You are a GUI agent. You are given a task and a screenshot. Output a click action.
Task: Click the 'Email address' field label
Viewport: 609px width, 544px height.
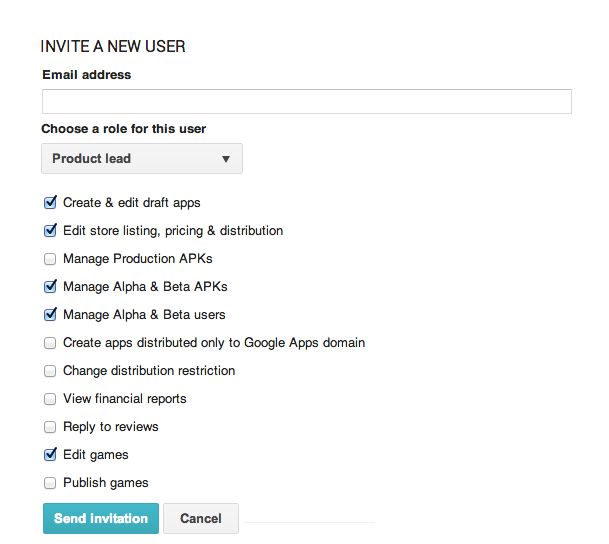86,75
